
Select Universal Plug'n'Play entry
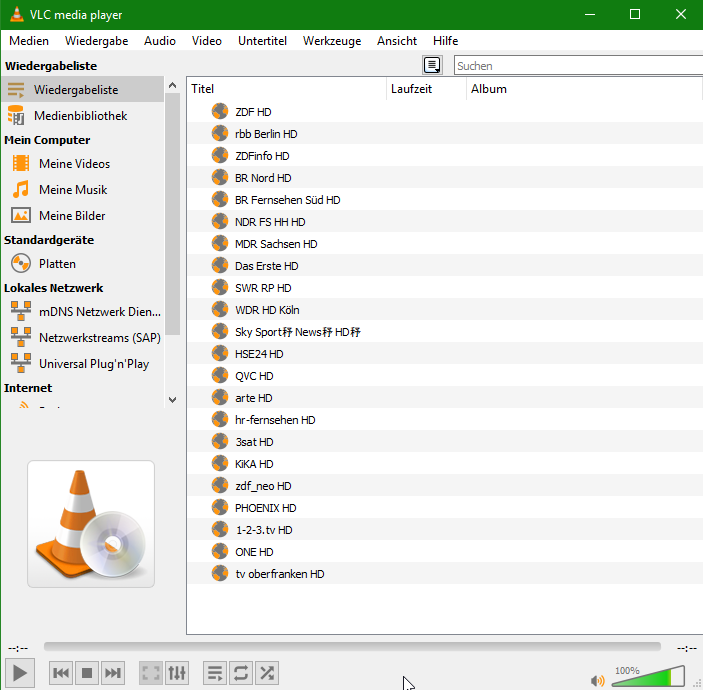click(82, 364)
